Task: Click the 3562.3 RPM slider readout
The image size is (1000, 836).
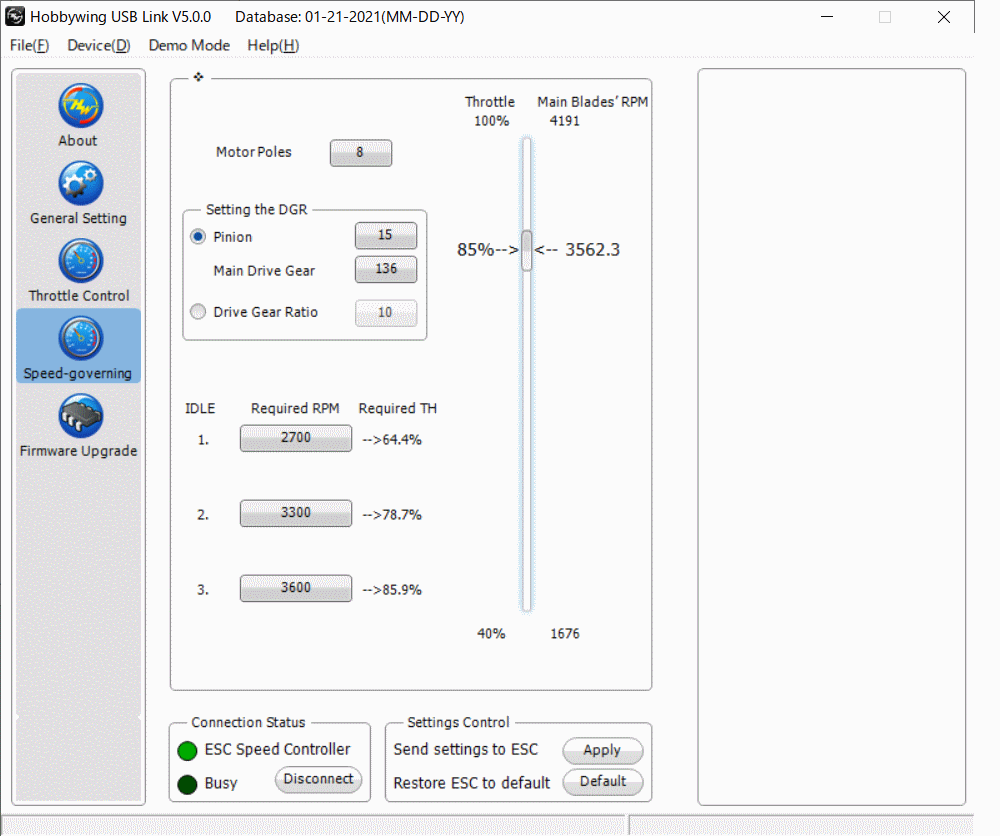Action: (x=592, y=250)
